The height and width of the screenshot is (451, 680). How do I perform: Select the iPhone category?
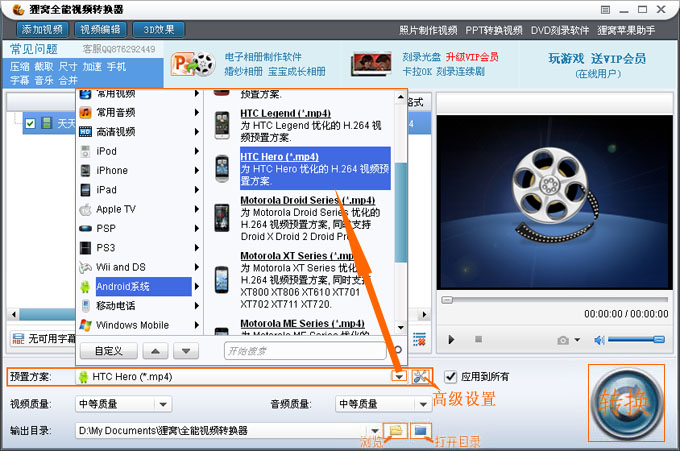pos(112,170)
